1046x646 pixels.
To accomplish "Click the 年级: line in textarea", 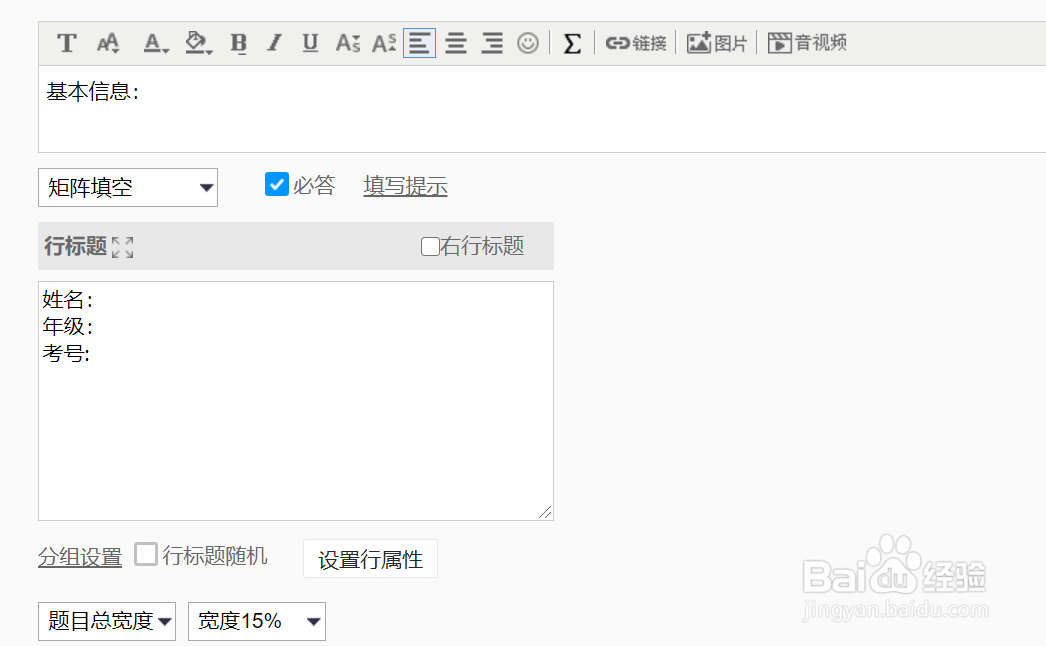I will pyautogui.click(x=67, y=326).
